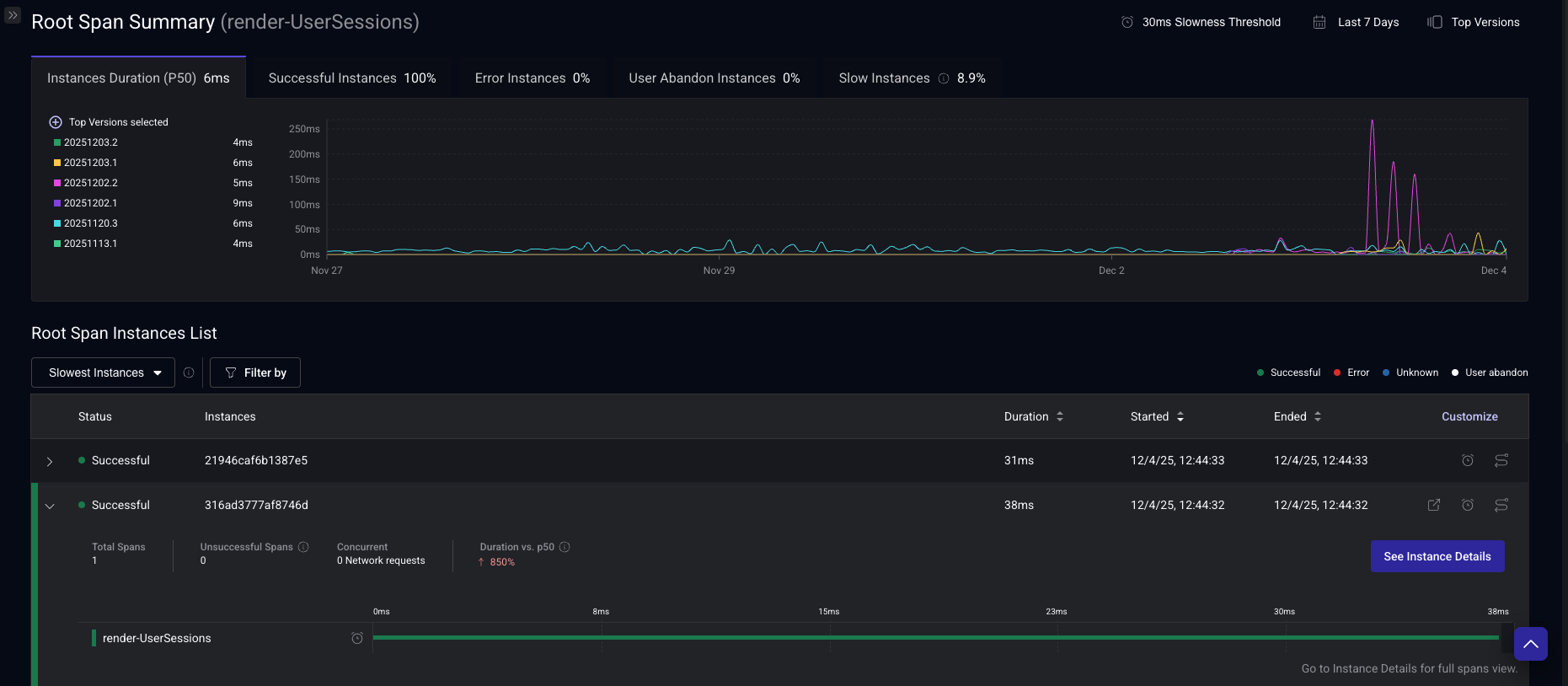Click the clock icon beside render-UserSessions span

tap(357, 638)
